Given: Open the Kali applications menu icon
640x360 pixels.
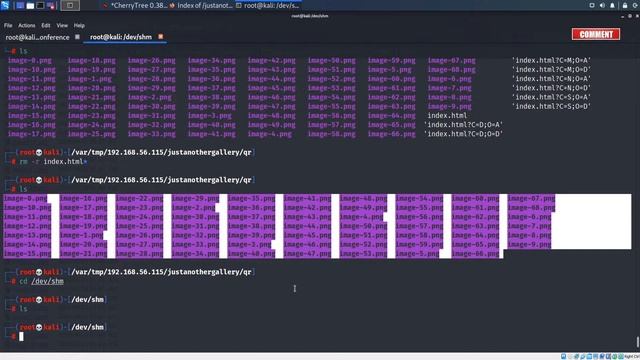Looking at the screenshot, I should (x=5, y=5).
